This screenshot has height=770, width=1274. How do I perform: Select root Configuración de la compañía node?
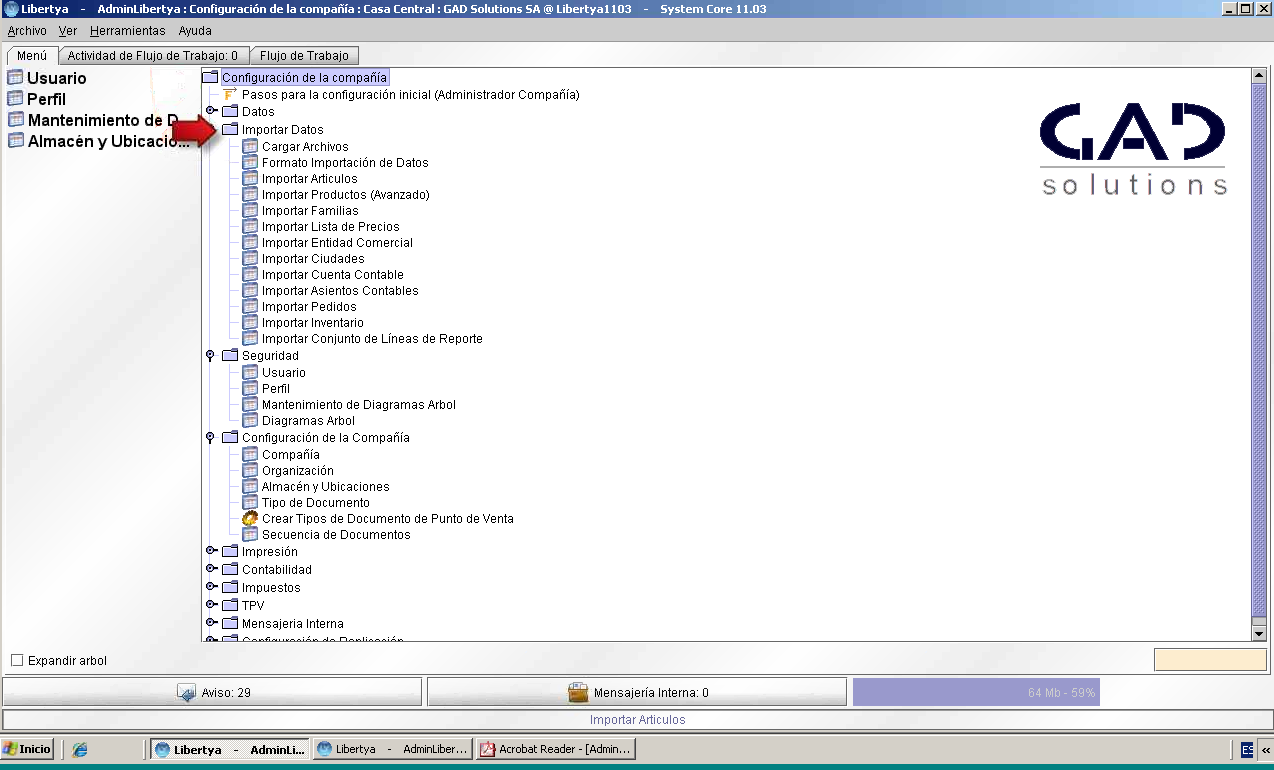(304, 77)
